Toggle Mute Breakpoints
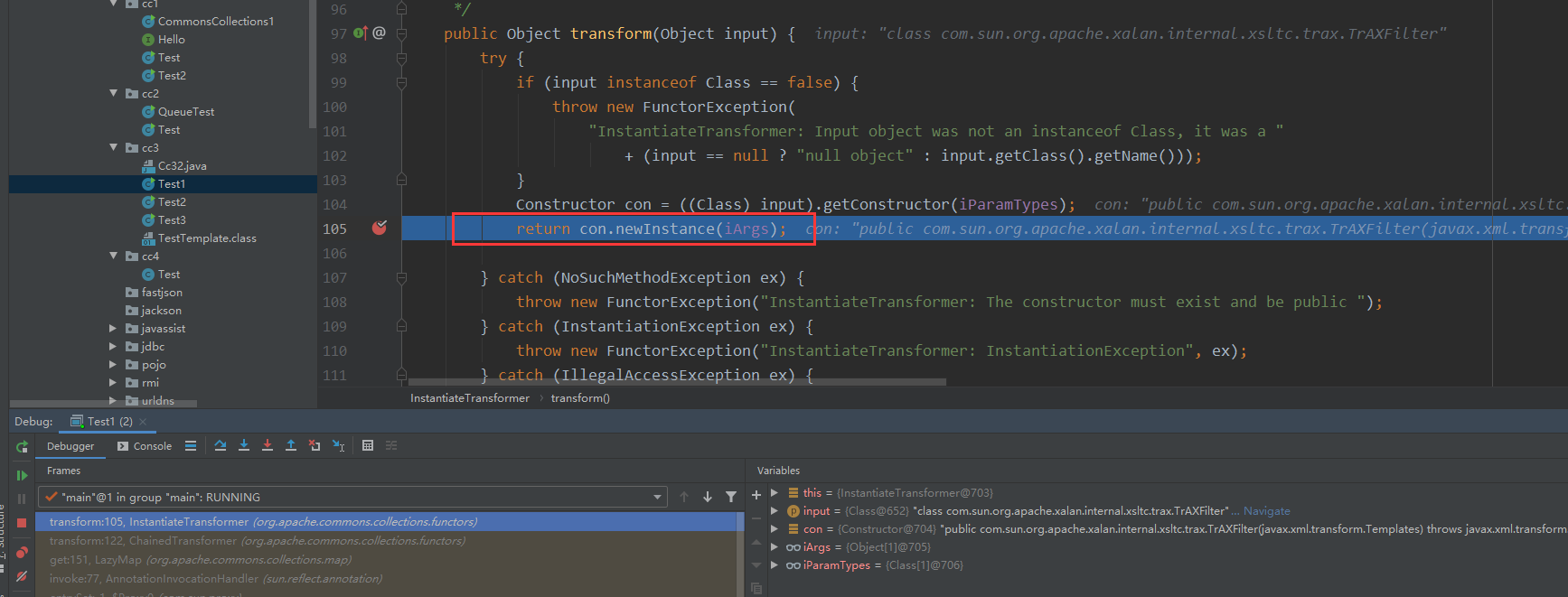This screenshot has height=597, width=1568. 22,576
